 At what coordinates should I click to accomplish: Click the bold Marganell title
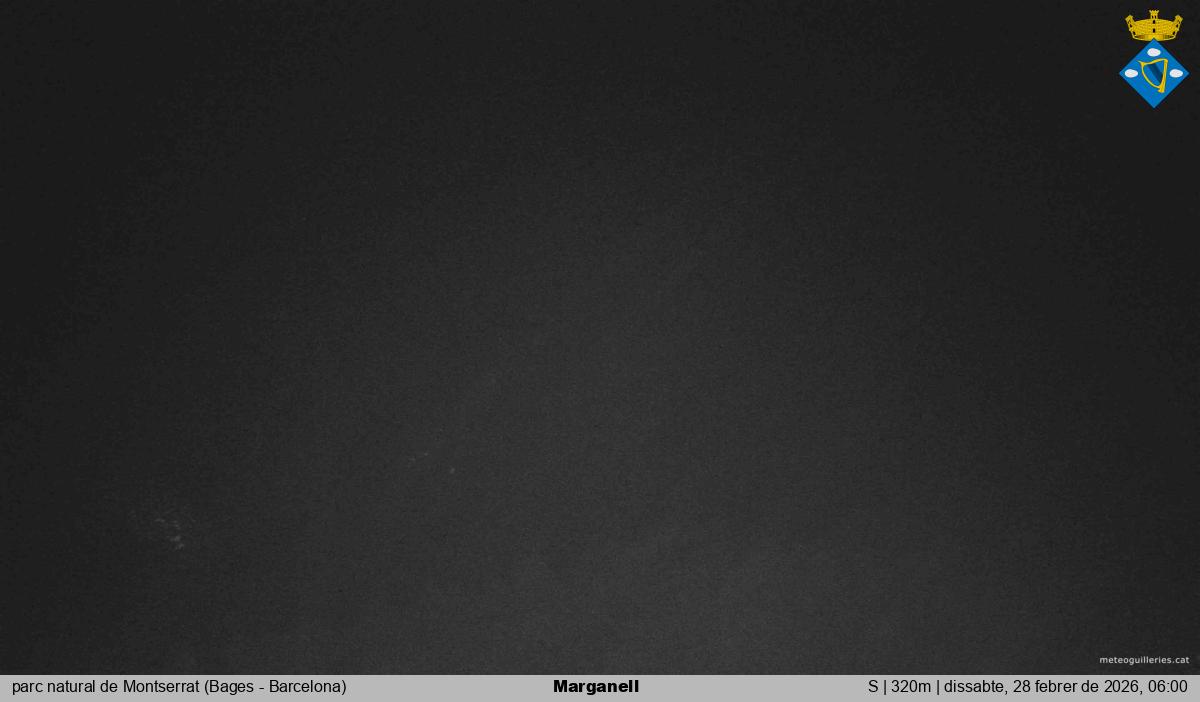tap(595, 687)
